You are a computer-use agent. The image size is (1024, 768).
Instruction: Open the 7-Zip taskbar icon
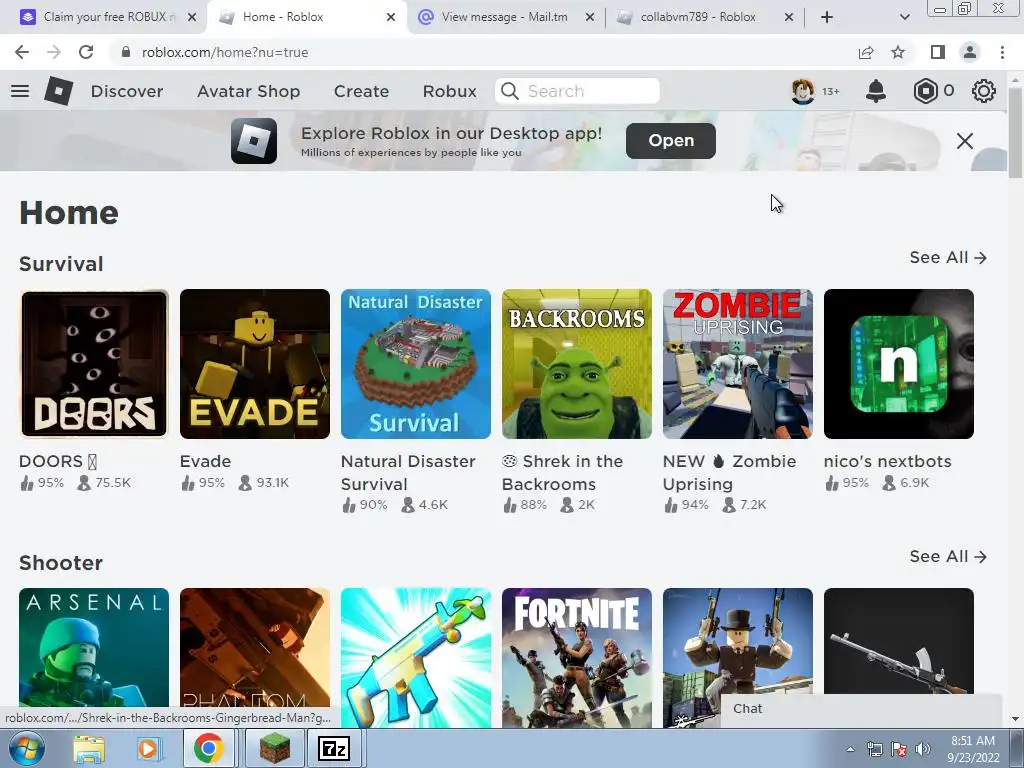(334, 748)
